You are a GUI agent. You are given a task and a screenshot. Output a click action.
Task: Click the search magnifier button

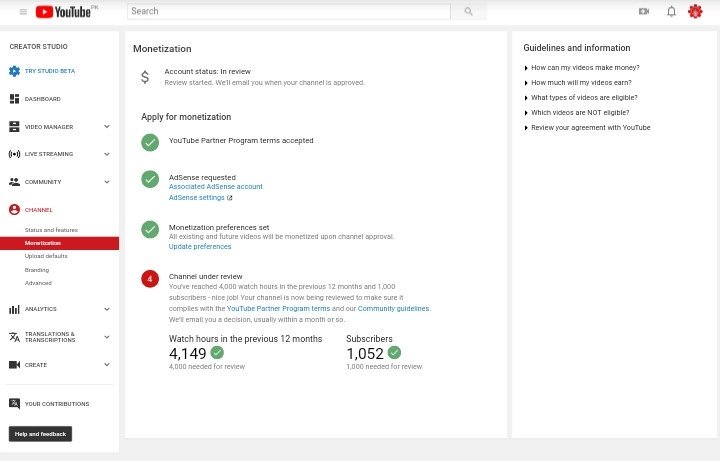468,11
